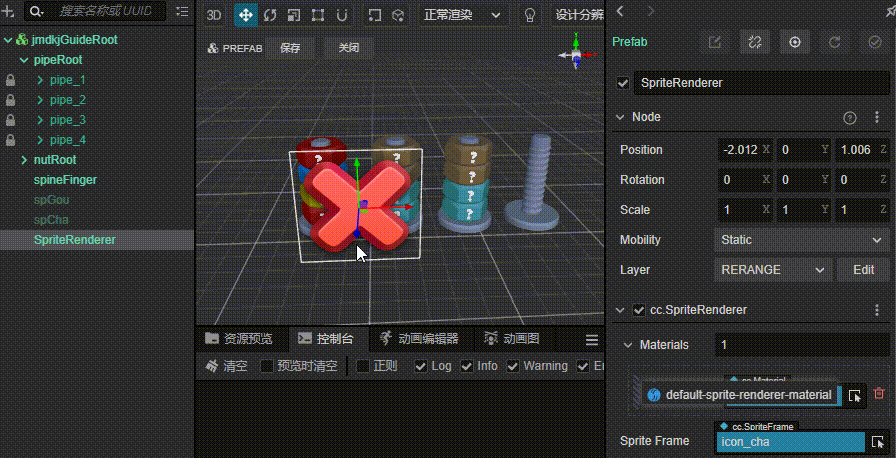The height and width of the screenshot is (458, 896).
Task: Select the Rotate gizmo tool
Action: click(x=270, y=15)
